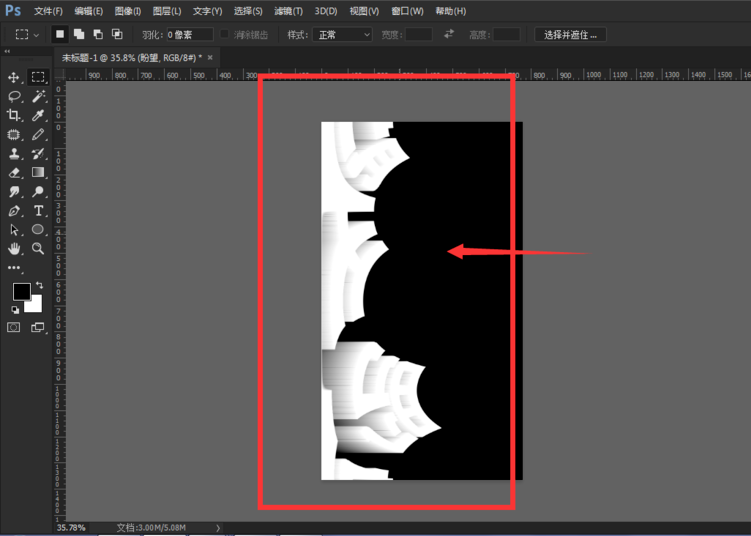This screenshot has width=751, height=536.
Task: Select the Zoom tool
Action: (x=38, y=248)
